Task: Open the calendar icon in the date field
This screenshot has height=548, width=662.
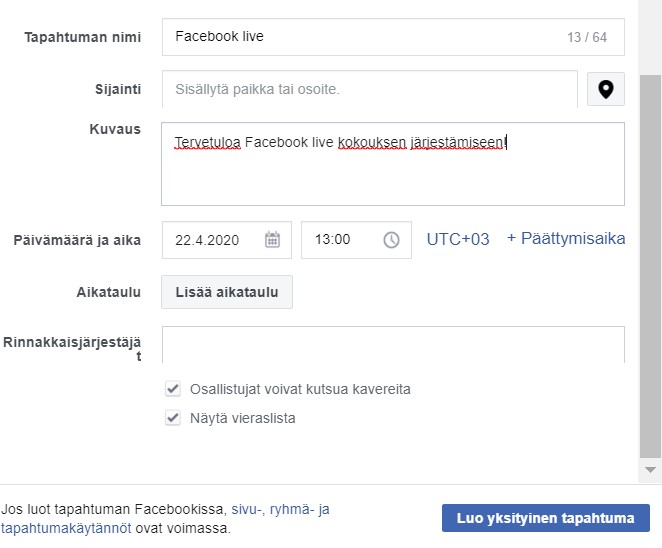Action: (x=272, y=240)
